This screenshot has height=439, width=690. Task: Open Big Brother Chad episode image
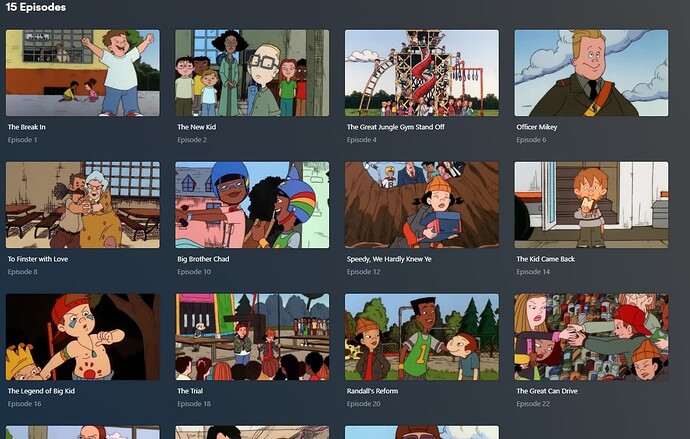click(x=252, y=205)
